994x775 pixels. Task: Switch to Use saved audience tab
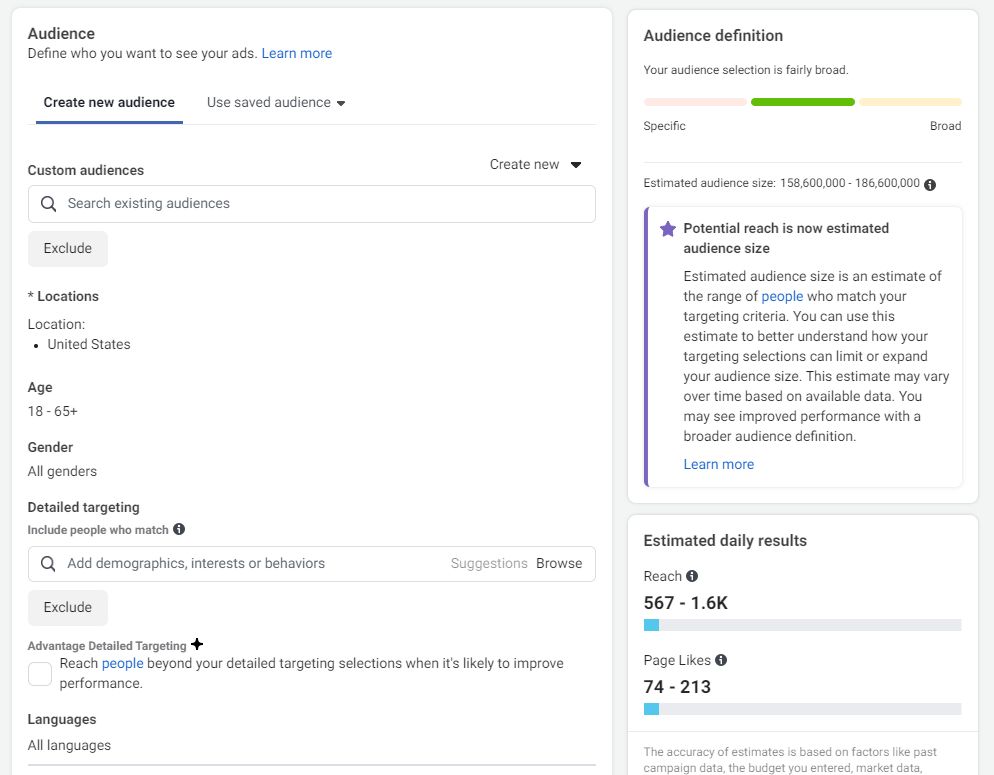coord(276,102)
